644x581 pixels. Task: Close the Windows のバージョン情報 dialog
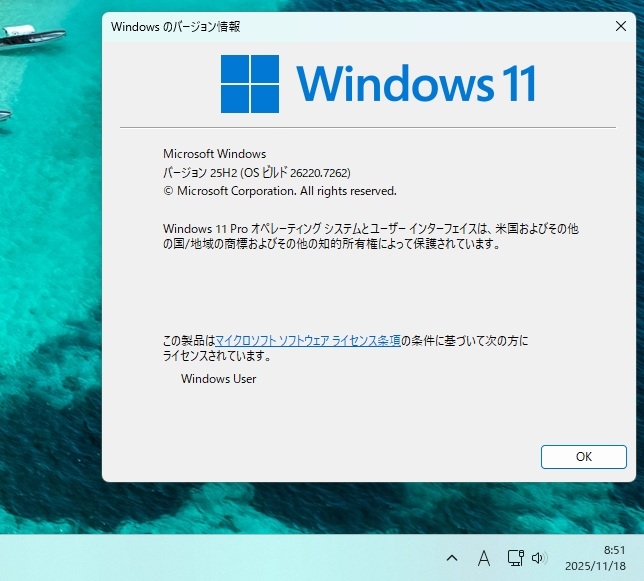[621, 26]
